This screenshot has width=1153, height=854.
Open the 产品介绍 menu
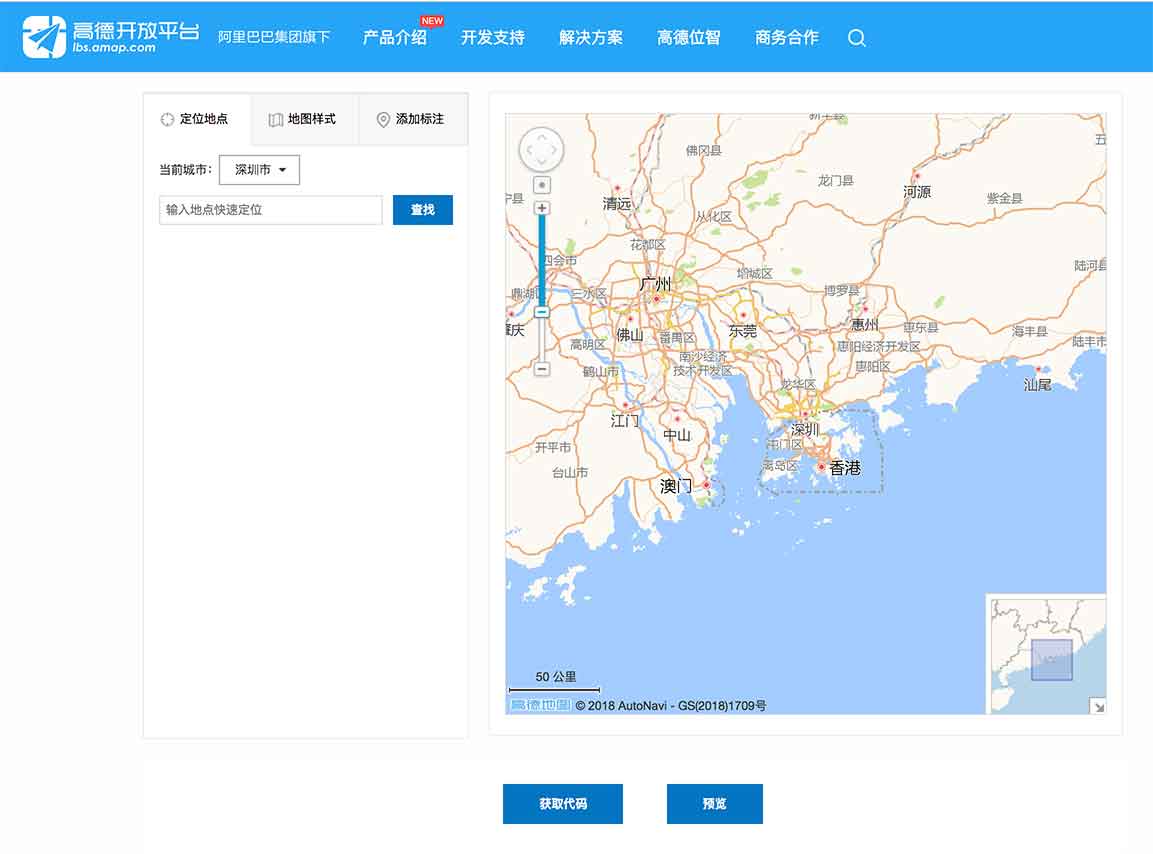396,38
